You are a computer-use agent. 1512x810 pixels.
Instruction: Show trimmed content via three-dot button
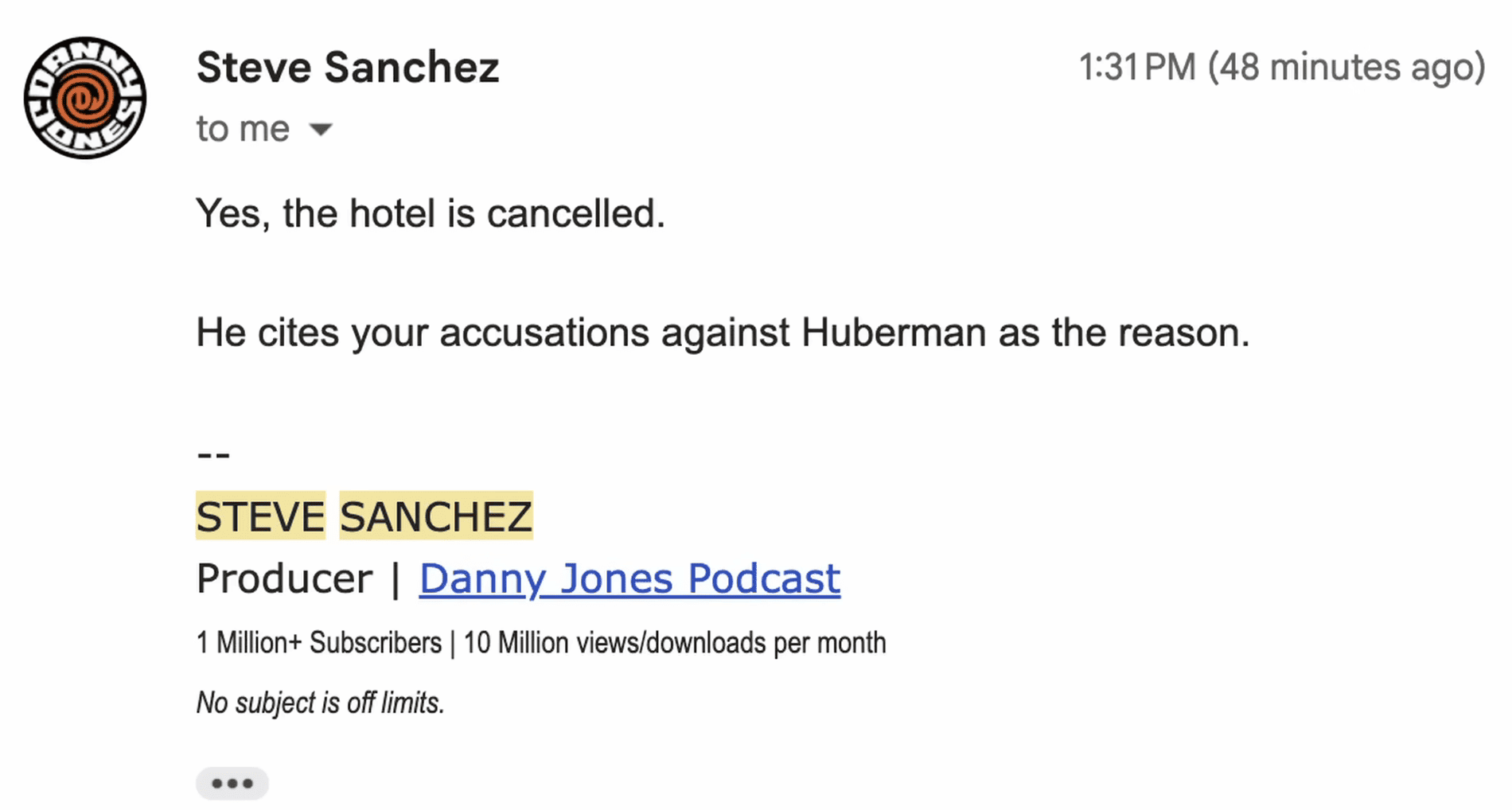coord(232,784)
